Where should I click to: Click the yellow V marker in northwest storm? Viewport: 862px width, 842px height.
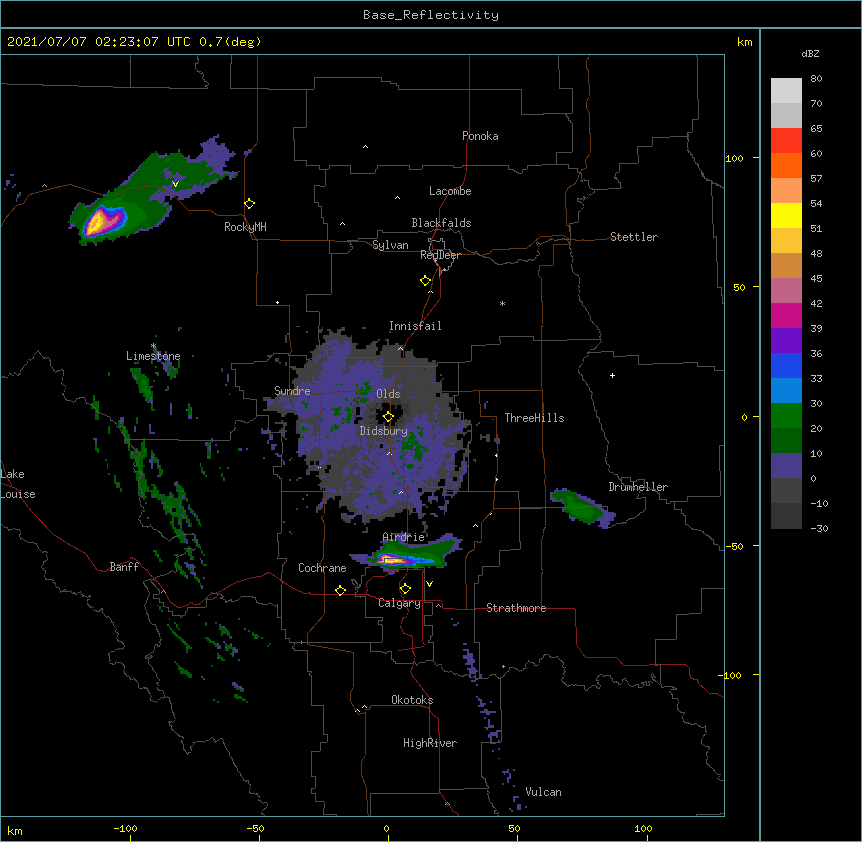click(175, 184)
